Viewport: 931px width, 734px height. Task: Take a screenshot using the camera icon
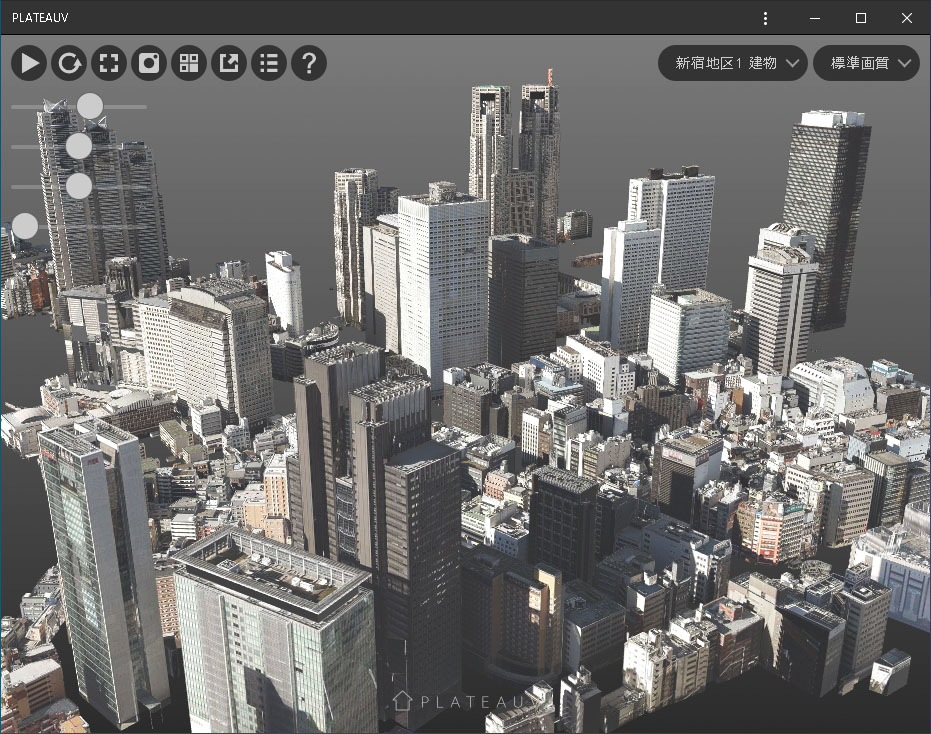point(149,63)
